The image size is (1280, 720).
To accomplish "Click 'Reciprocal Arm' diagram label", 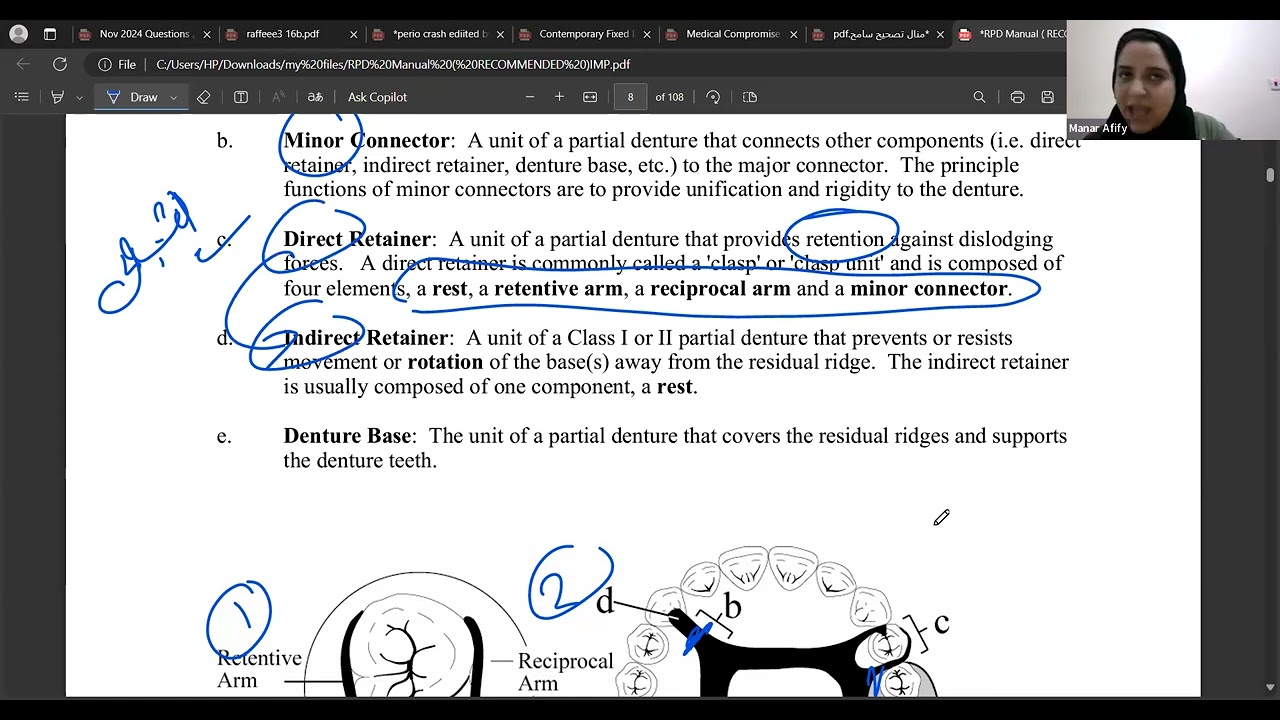I will [x=565, y=672].
